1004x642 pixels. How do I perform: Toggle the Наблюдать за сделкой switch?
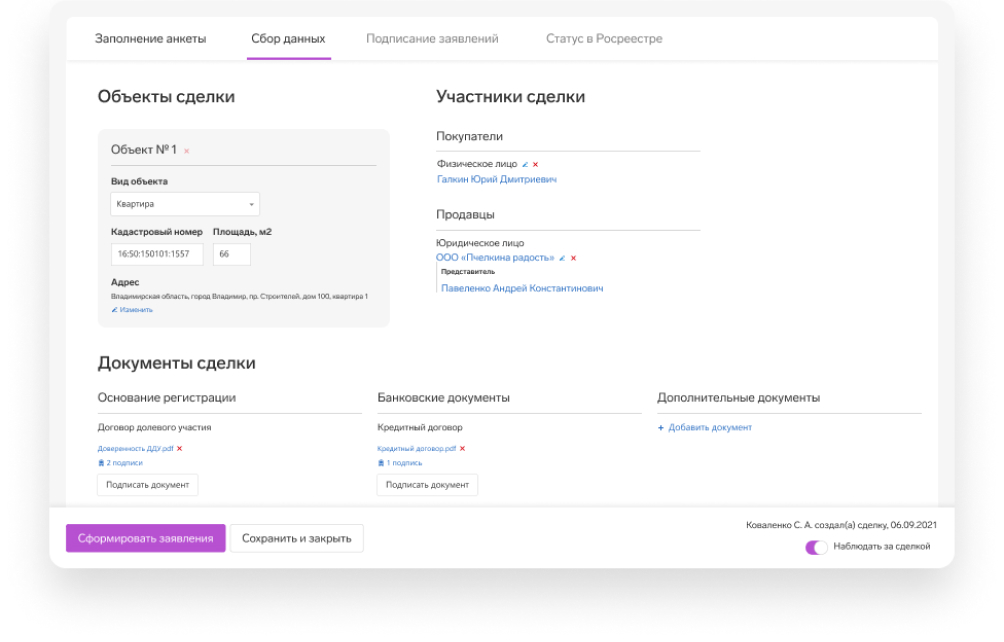pyautogui.click(x=816, y=547)
